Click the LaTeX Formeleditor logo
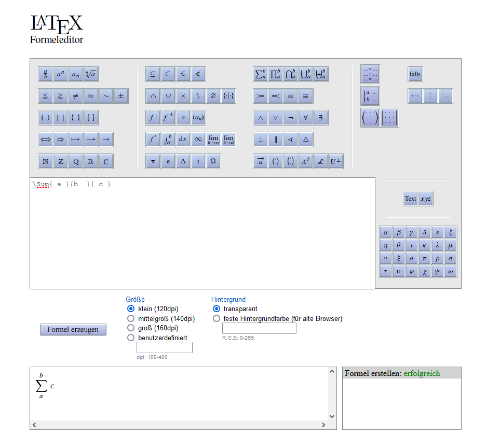500x433 pixels. [57, 29]
